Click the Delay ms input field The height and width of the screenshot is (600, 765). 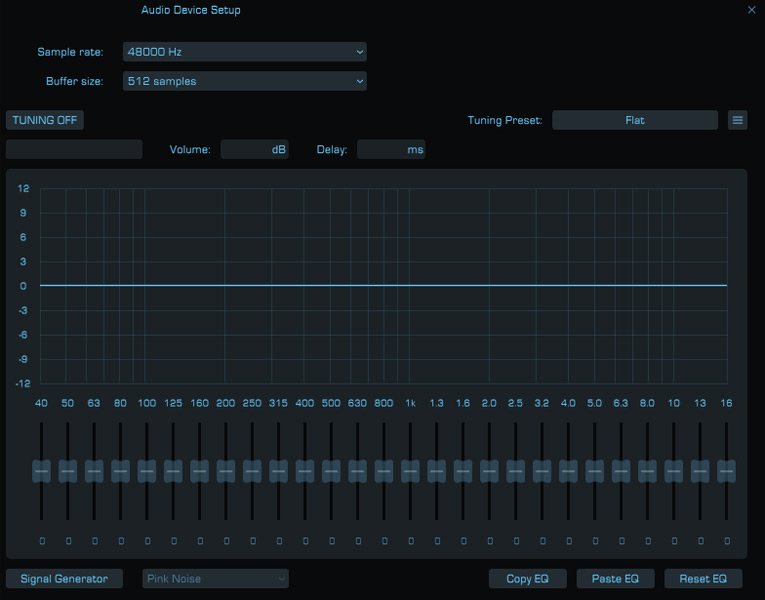tap(391, 150)
